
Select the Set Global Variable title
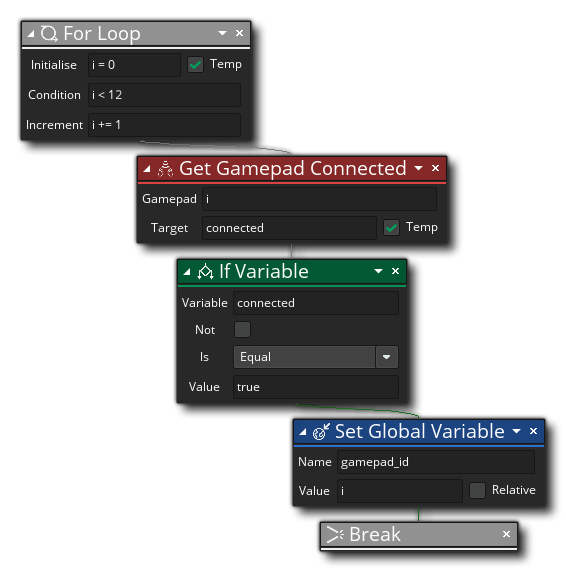pyautogui.click(x=420, y=432)
